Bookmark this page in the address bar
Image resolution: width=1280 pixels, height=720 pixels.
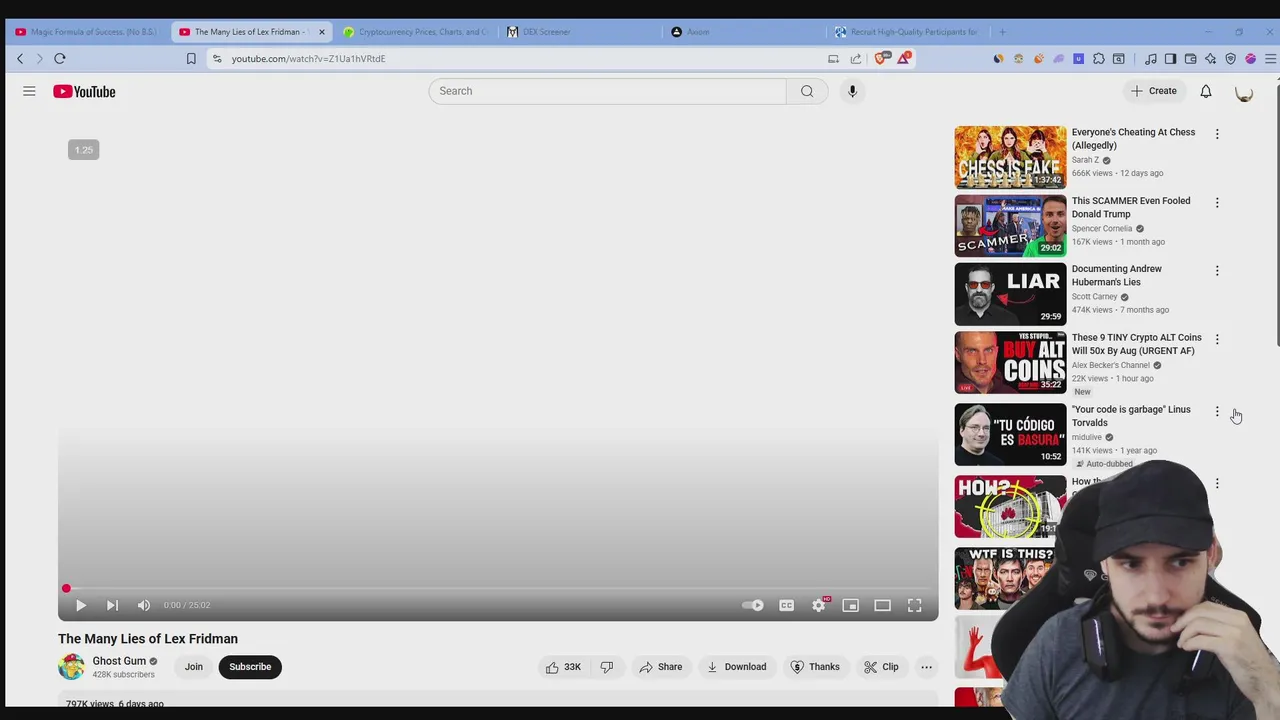(191, 59)
